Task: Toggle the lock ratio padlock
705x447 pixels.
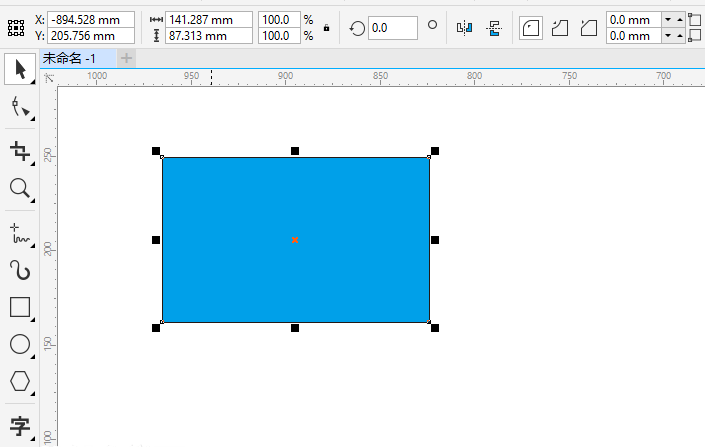Action: [326, 28]
